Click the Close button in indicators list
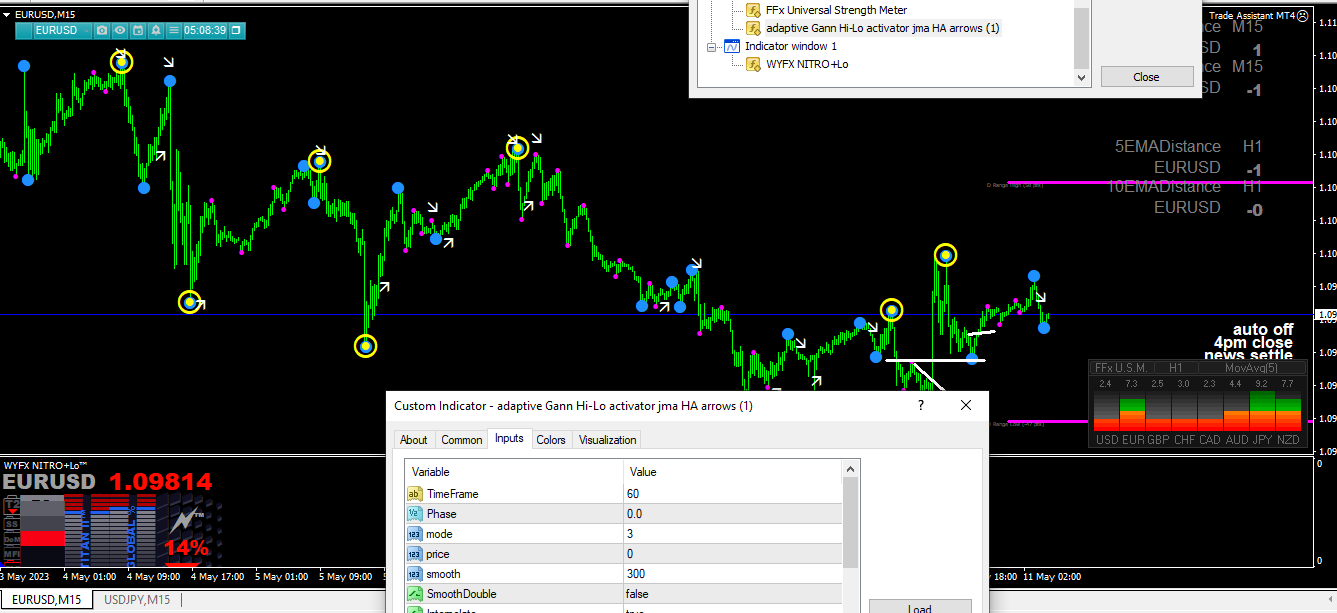Image resolution: width=1337 pixels, height=613 pixels. coord(1147,77)
